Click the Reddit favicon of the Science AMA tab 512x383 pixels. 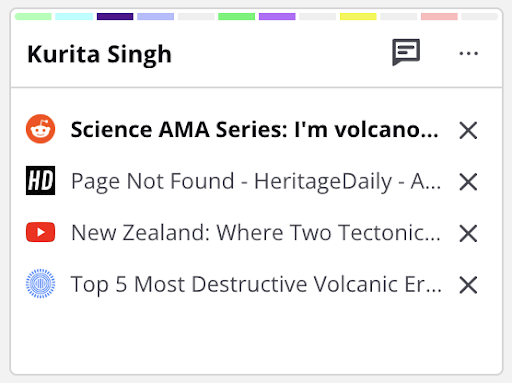[41, 129]
